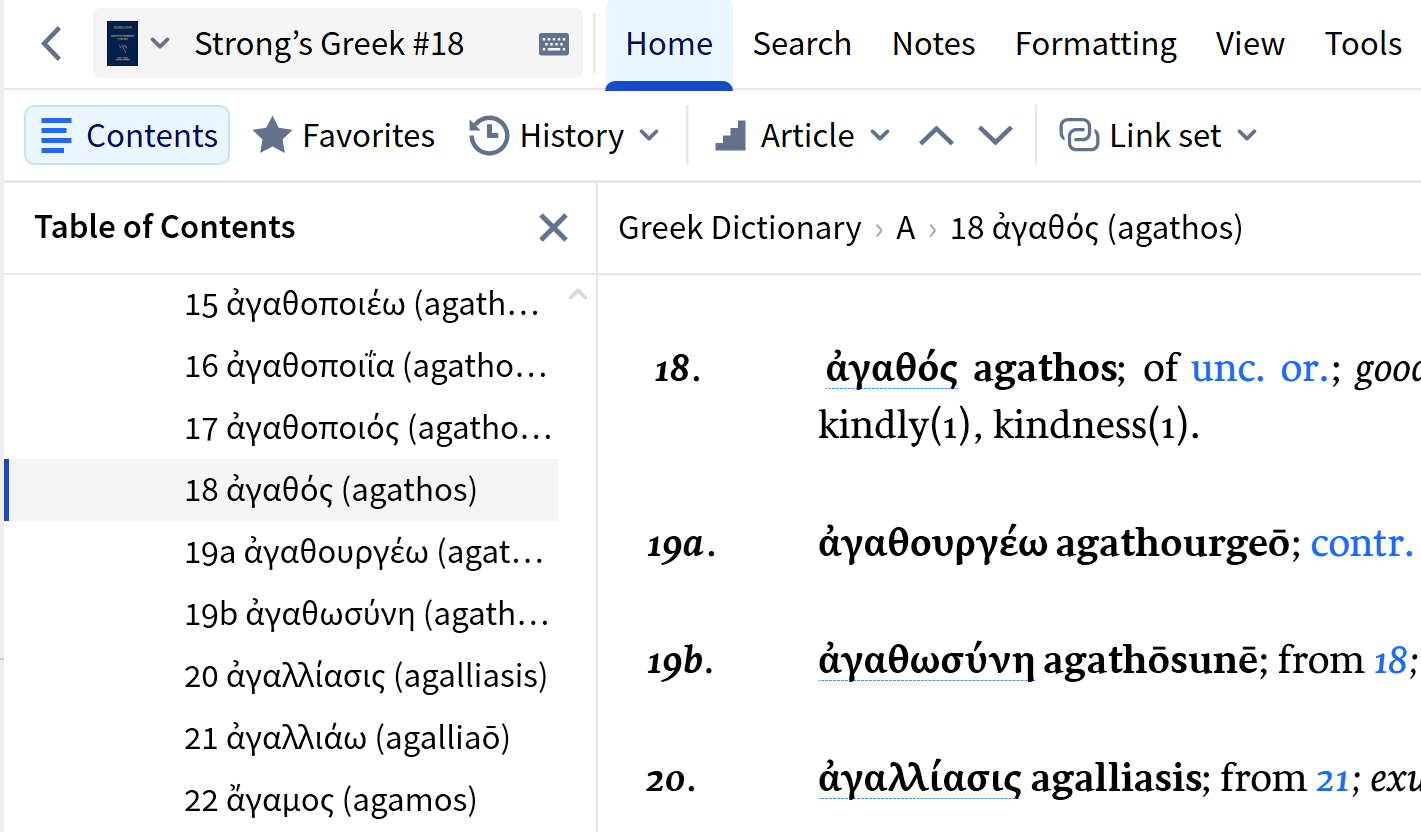Screen dimensions: 1421x832
Task: Open the History clock button
Action: [x=547, y=135]
